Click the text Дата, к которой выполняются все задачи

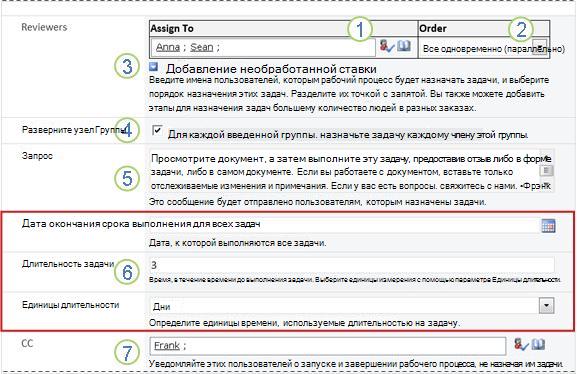click(238, 243)
